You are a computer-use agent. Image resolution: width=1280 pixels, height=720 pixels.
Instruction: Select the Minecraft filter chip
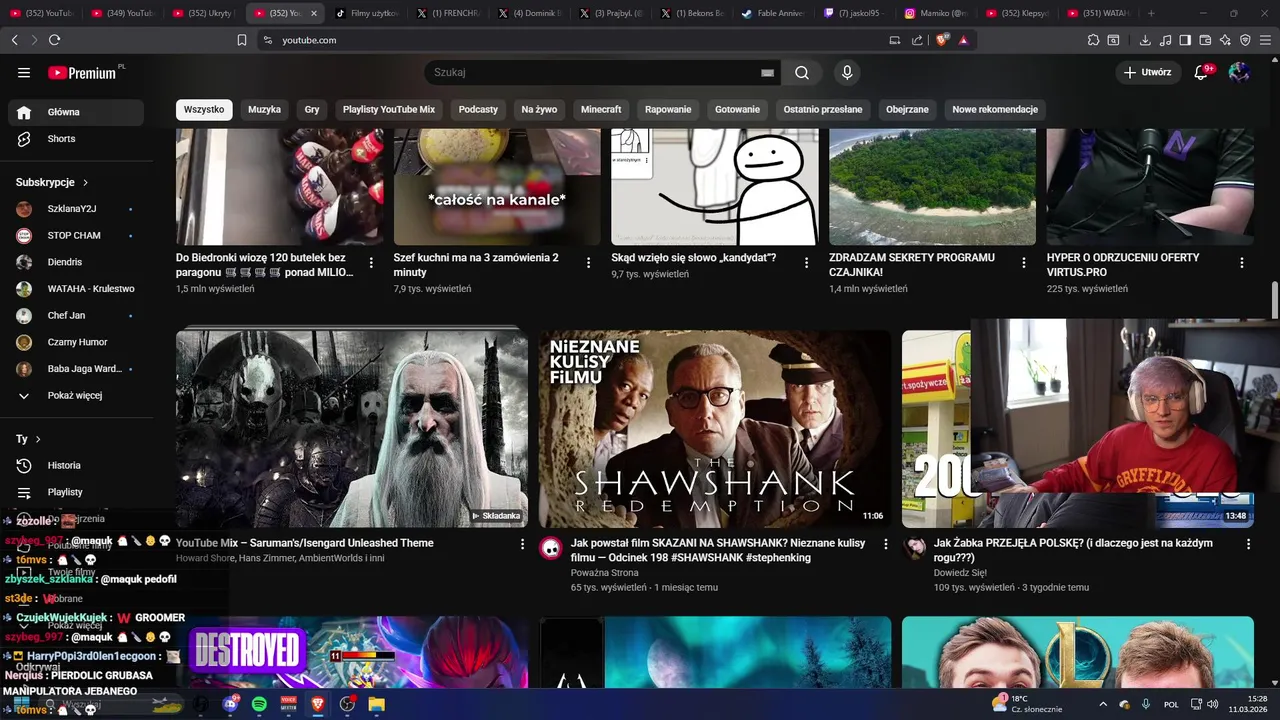pos(601,110)
